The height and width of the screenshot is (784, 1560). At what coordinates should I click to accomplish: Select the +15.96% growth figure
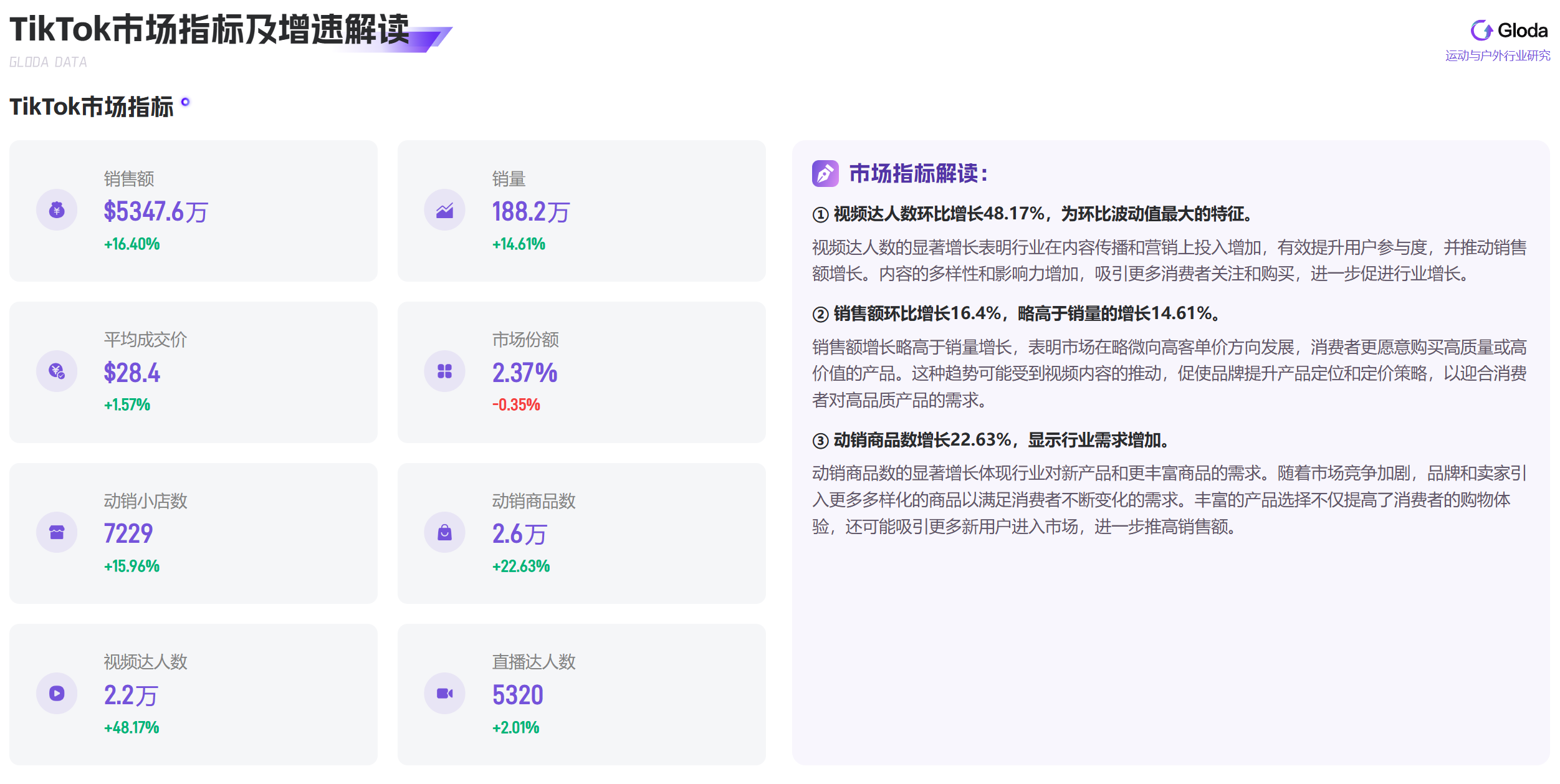[x=132, y=566]
